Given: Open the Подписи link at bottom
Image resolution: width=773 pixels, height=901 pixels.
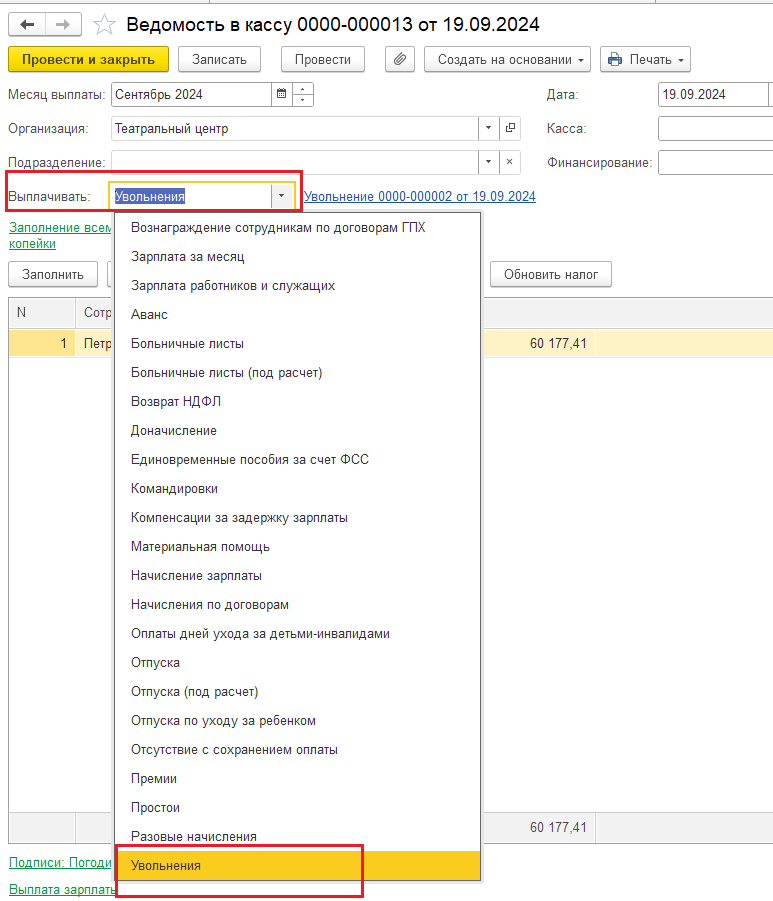Looking at the screenshot, I should 60,863.
